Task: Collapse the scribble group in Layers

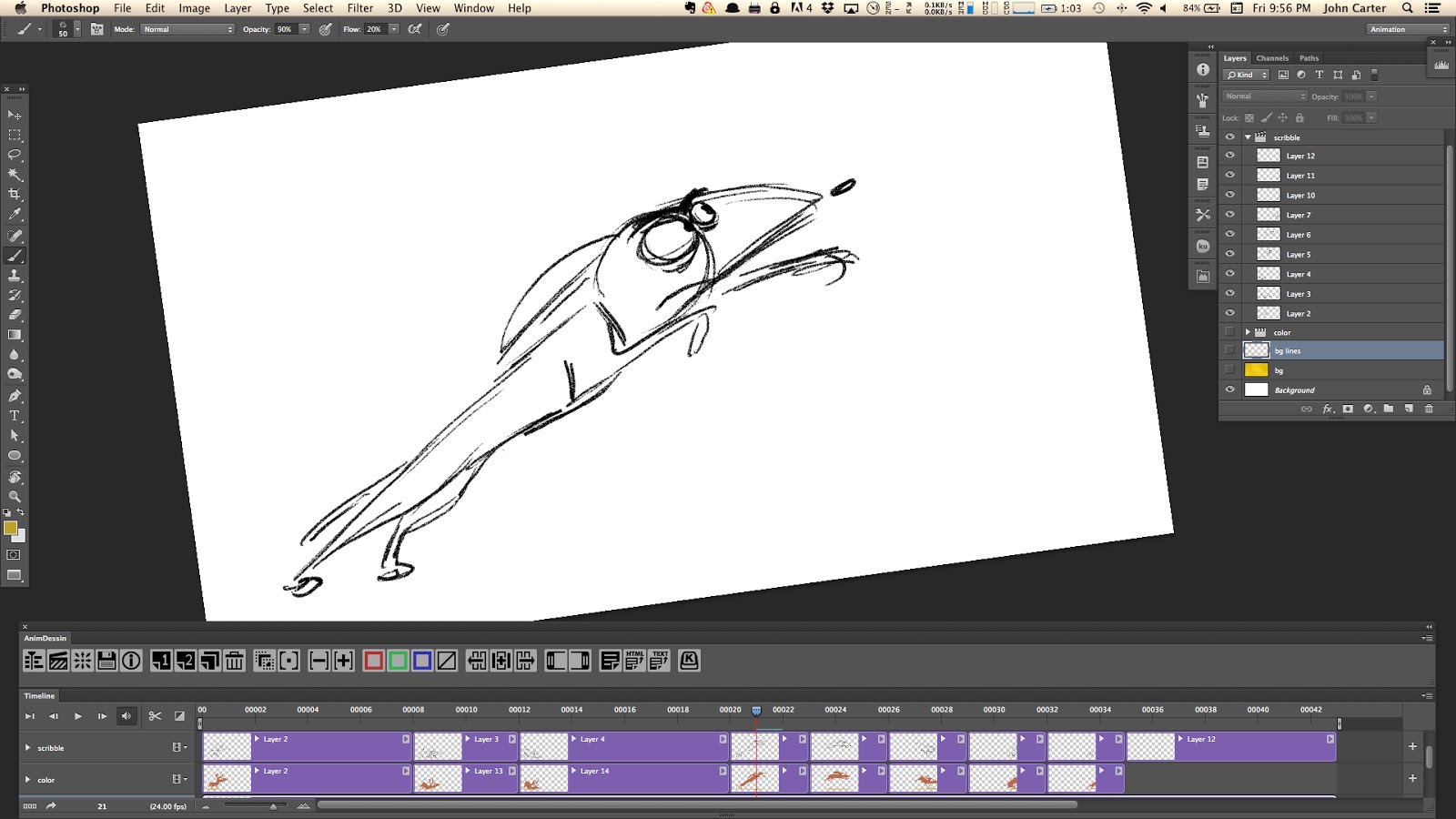Action: click(1248, 137)
